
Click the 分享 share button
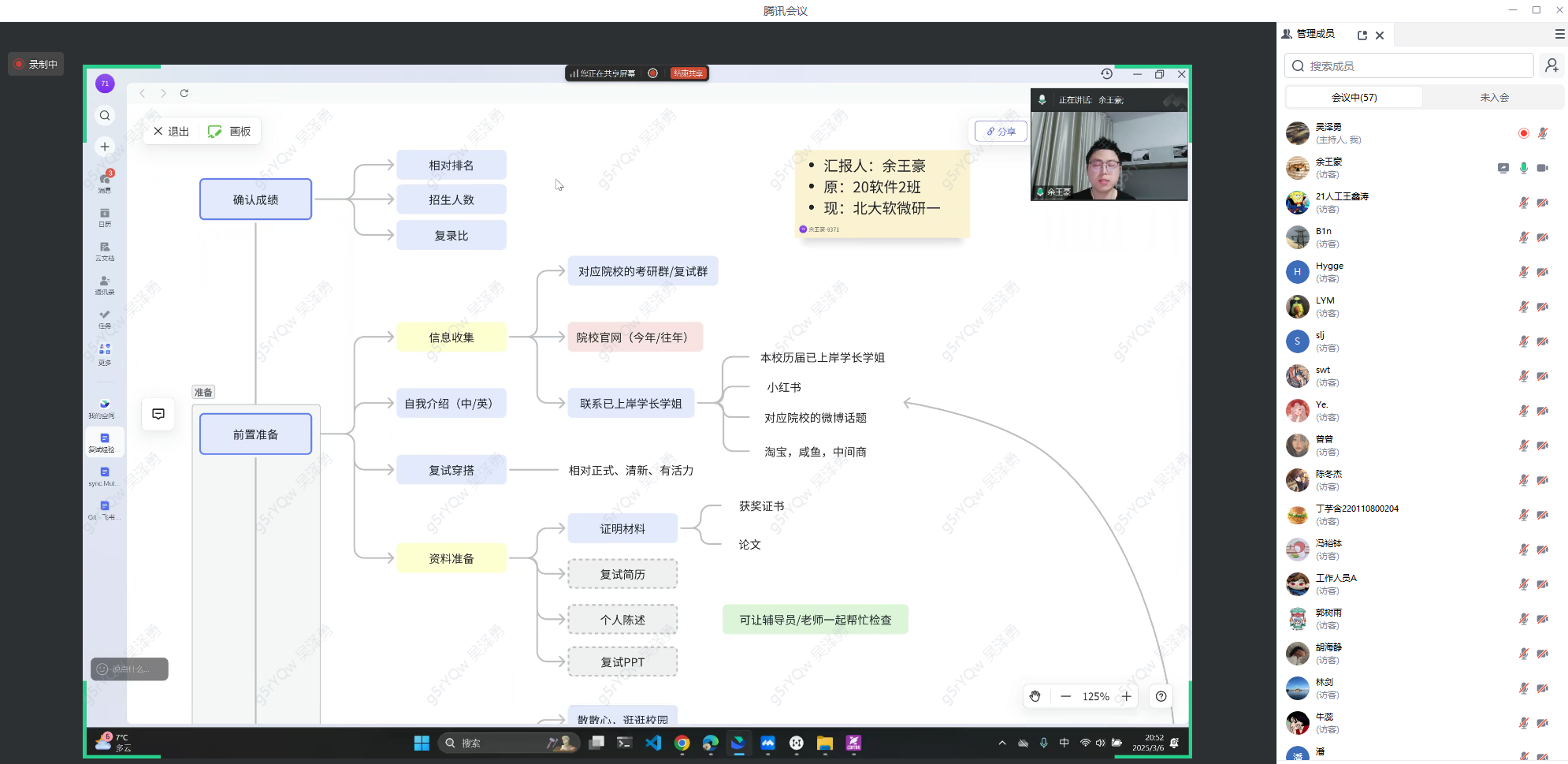[1001, 132]
